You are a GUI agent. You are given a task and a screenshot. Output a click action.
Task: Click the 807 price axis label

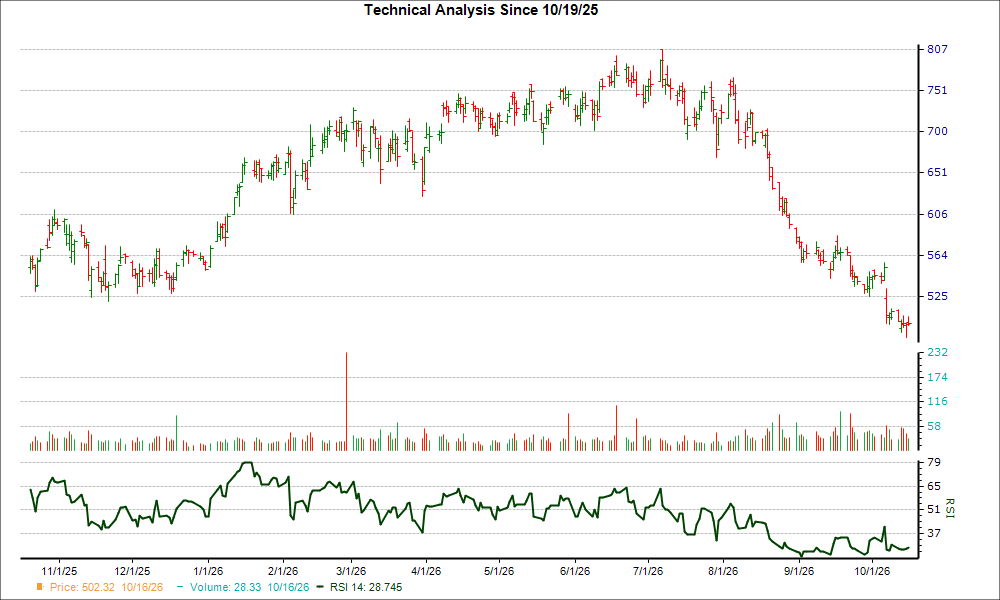click(x=937, y=49)
